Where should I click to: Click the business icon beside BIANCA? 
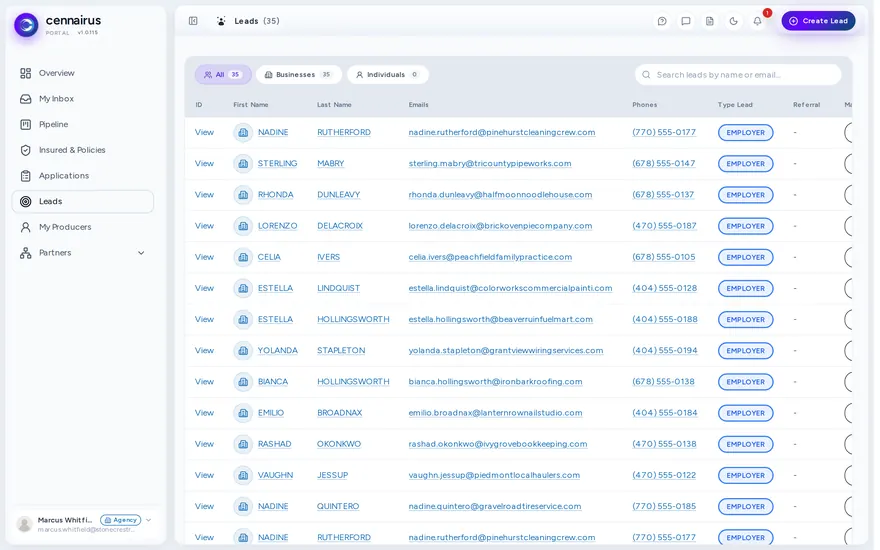243,382
